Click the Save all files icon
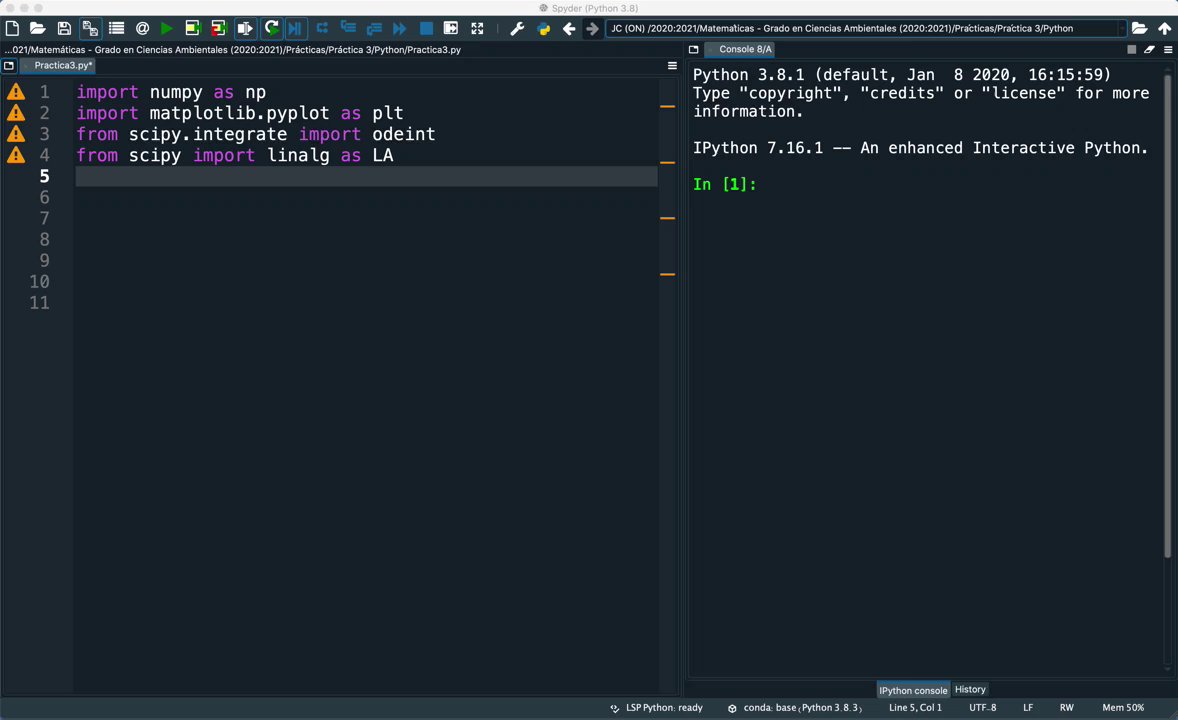 pyautogui.click(x=90, y=29)
